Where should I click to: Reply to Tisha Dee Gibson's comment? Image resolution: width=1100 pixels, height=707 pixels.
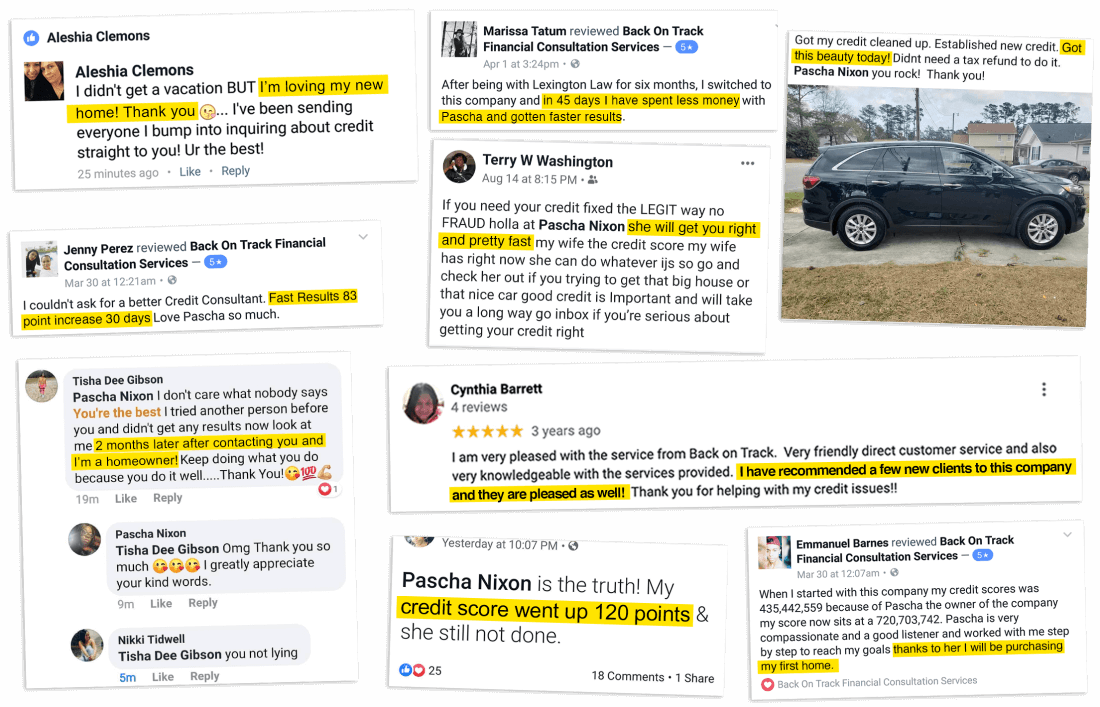coord(168,498)
